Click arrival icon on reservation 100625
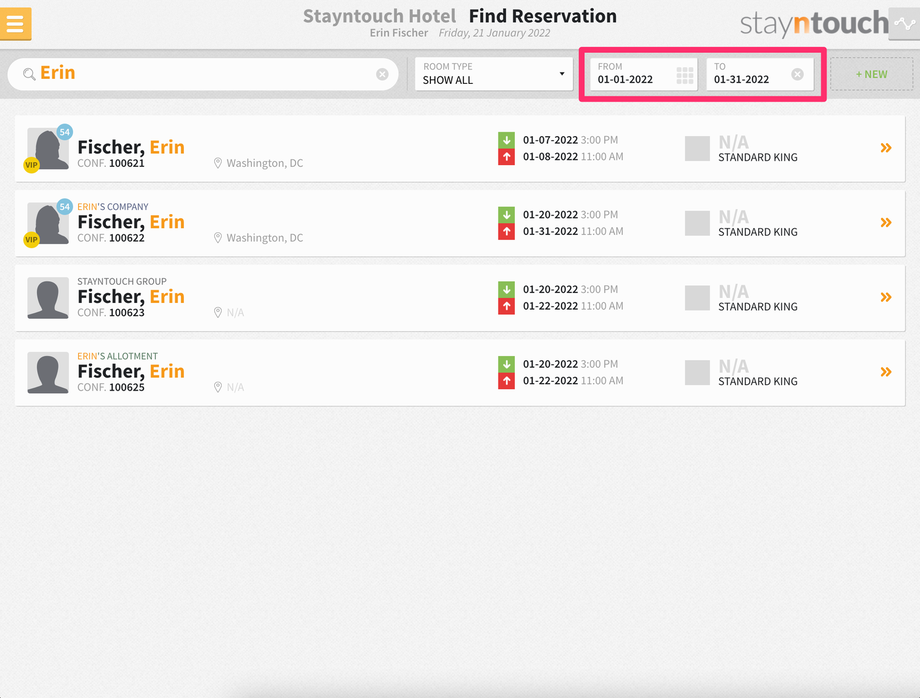The width and height of the screenshot is (920, 698). (506, 364)
